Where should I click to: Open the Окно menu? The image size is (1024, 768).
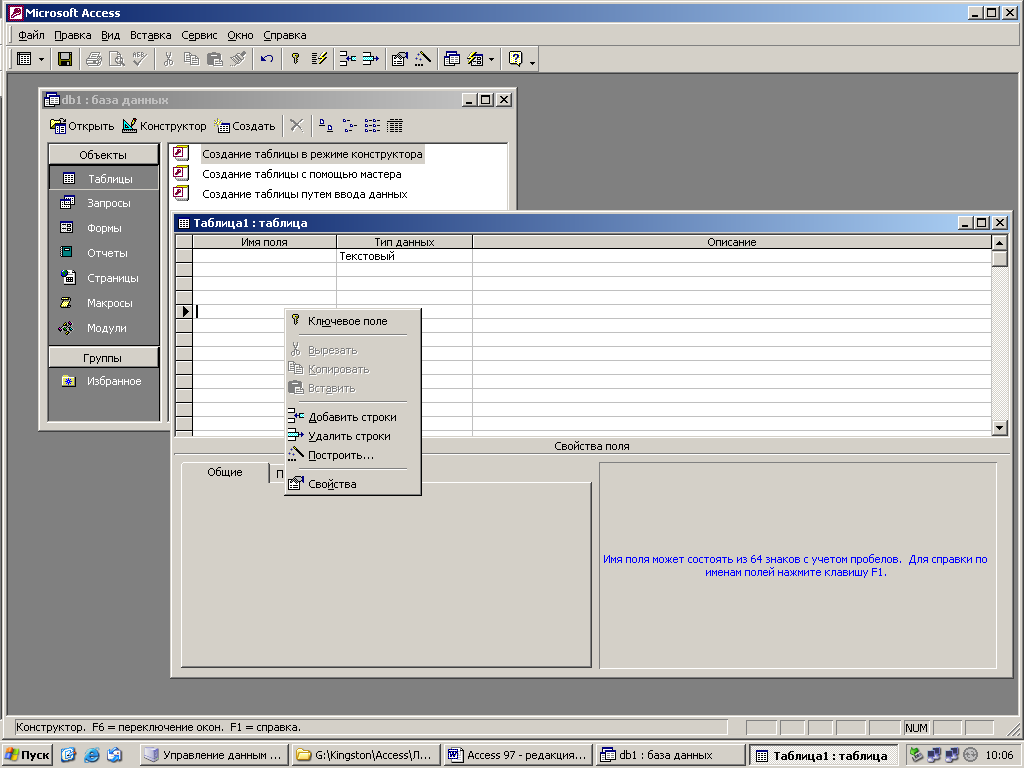tap(240, 35)
